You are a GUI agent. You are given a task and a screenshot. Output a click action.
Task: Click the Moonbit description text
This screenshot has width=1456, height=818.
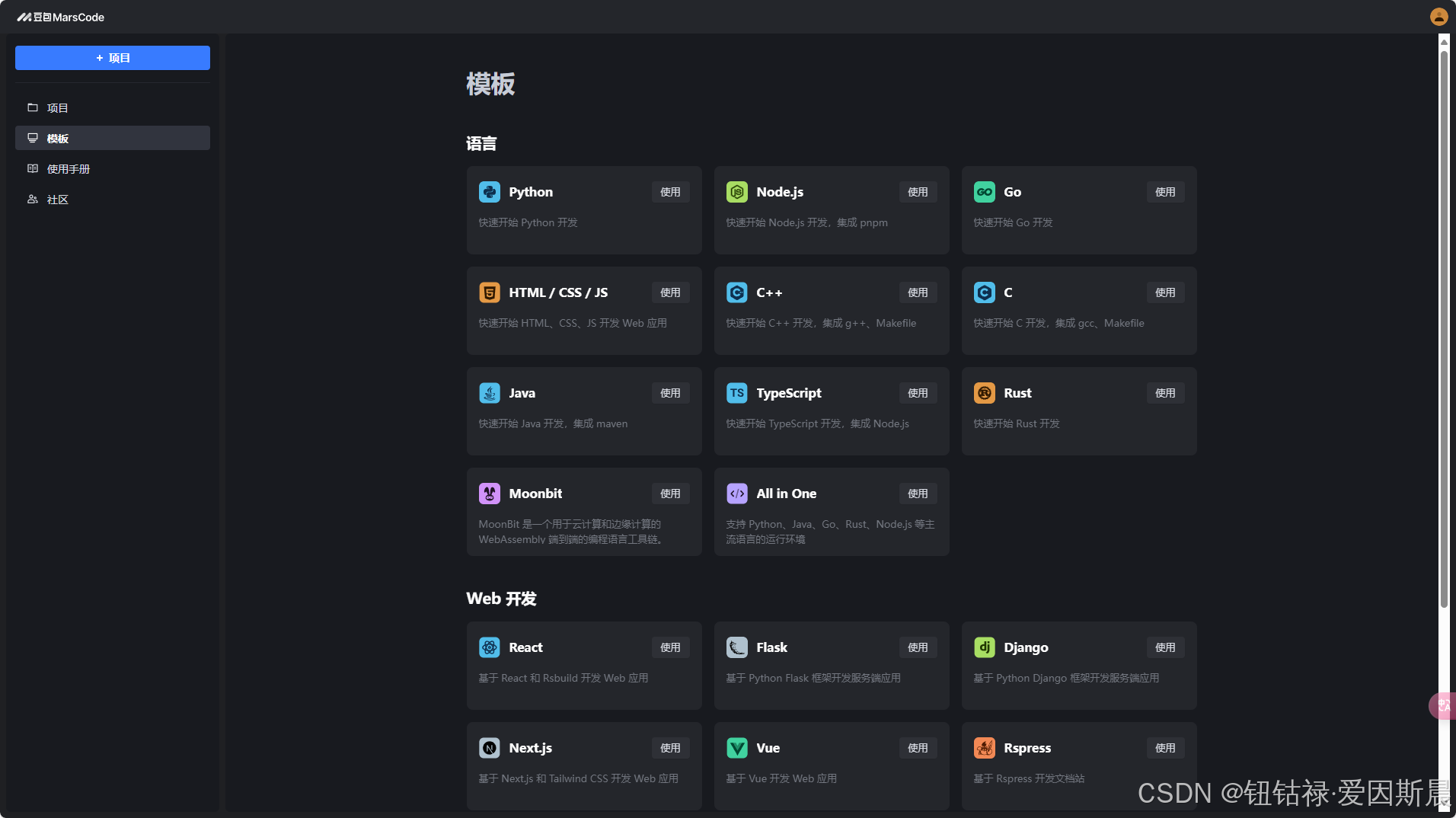pyautogui.click(x=571, y=532)
